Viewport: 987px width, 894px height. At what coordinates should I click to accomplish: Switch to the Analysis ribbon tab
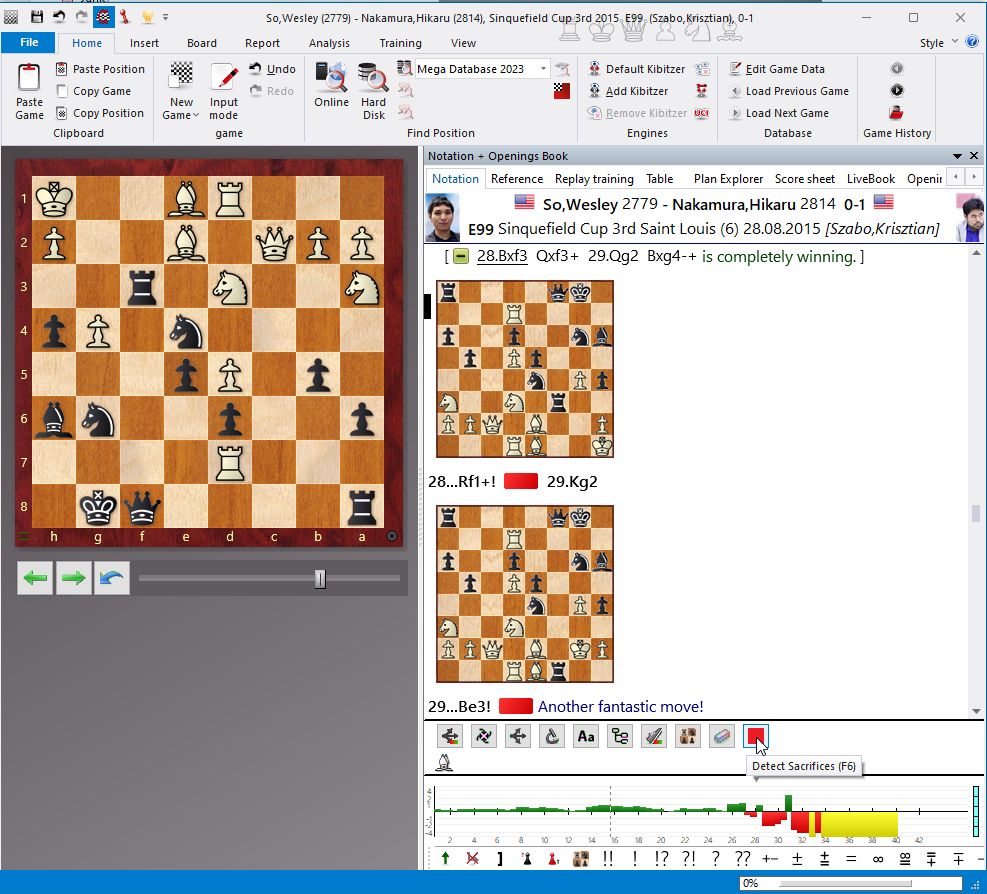point(329,43)
